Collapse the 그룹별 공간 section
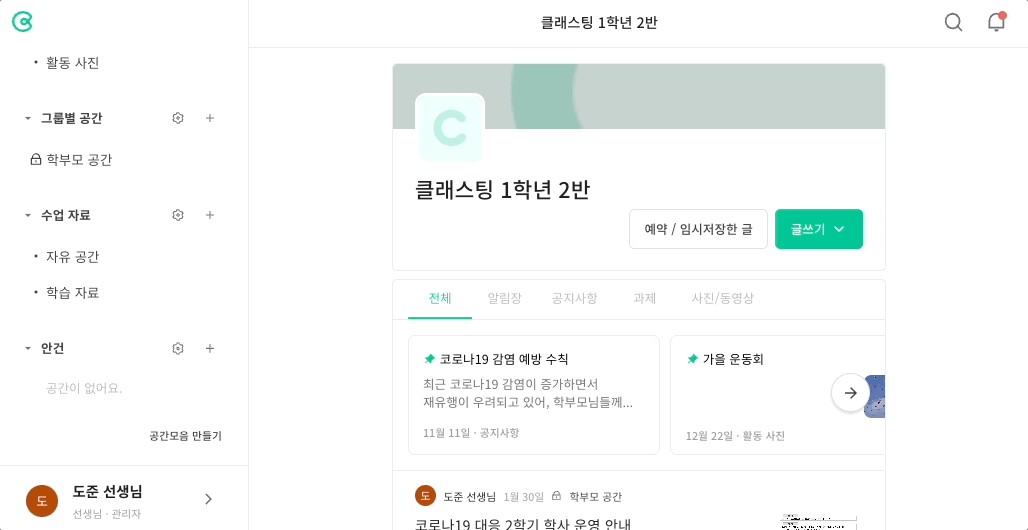This screenshot has width=1028, height=530. pyautogui.click(x=28, y=119)
